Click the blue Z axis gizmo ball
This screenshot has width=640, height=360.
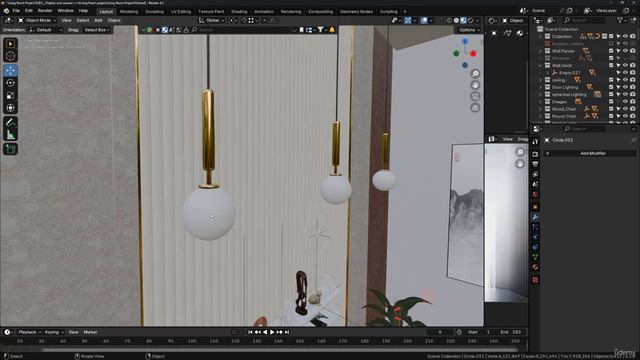[x=465, y=41]
